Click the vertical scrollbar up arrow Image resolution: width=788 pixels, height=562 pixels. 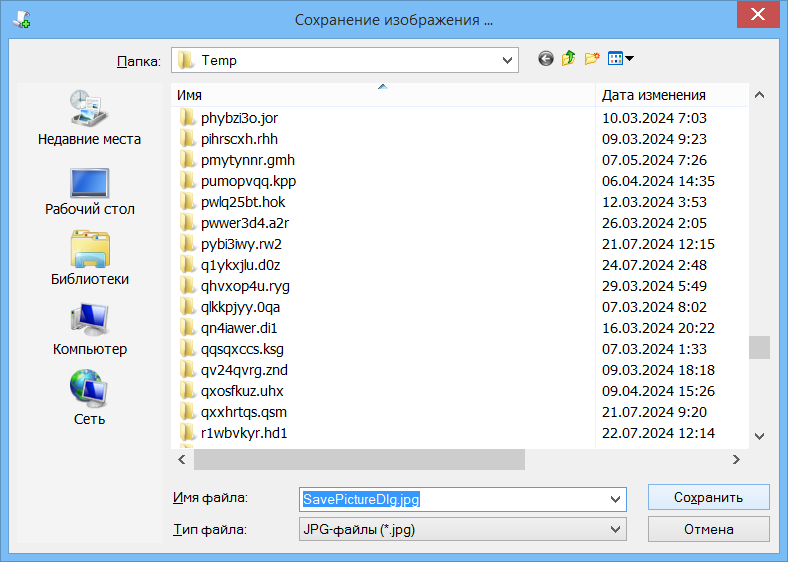point(759,95)
